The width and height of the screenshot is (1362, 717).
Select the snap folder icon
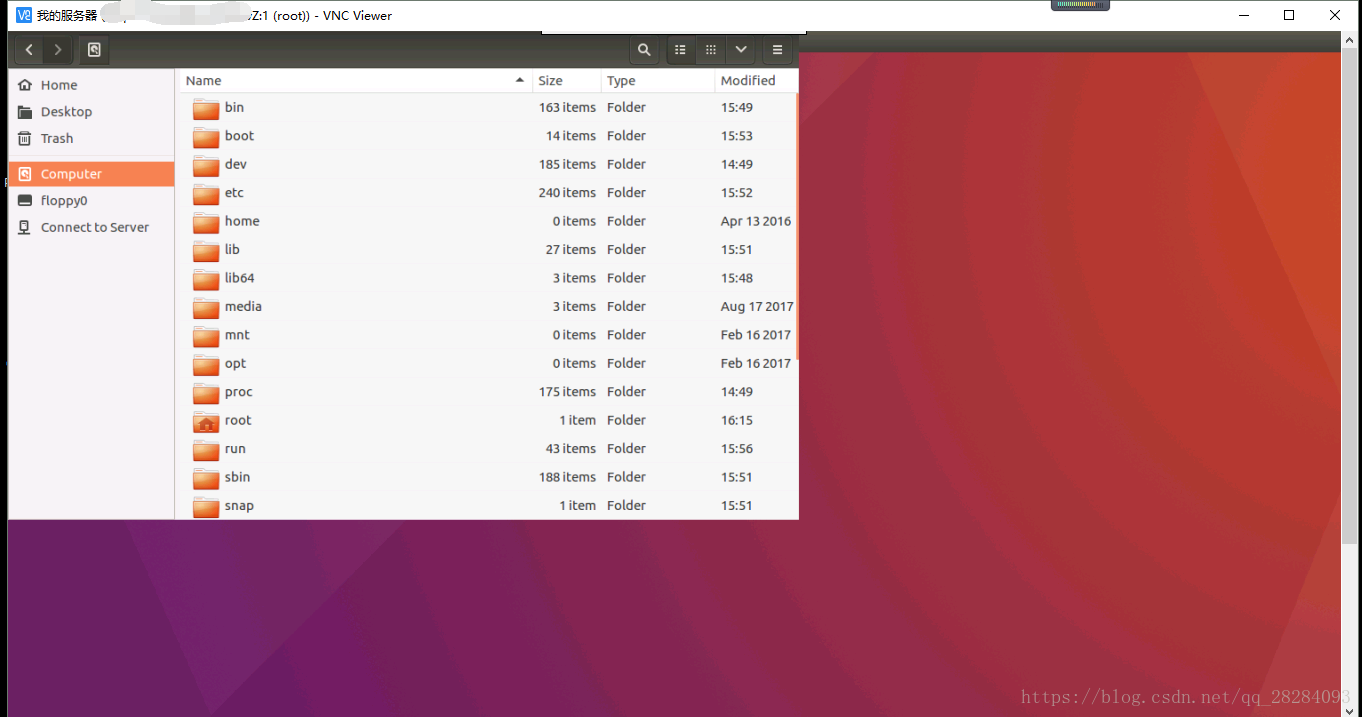coord(206,507)
